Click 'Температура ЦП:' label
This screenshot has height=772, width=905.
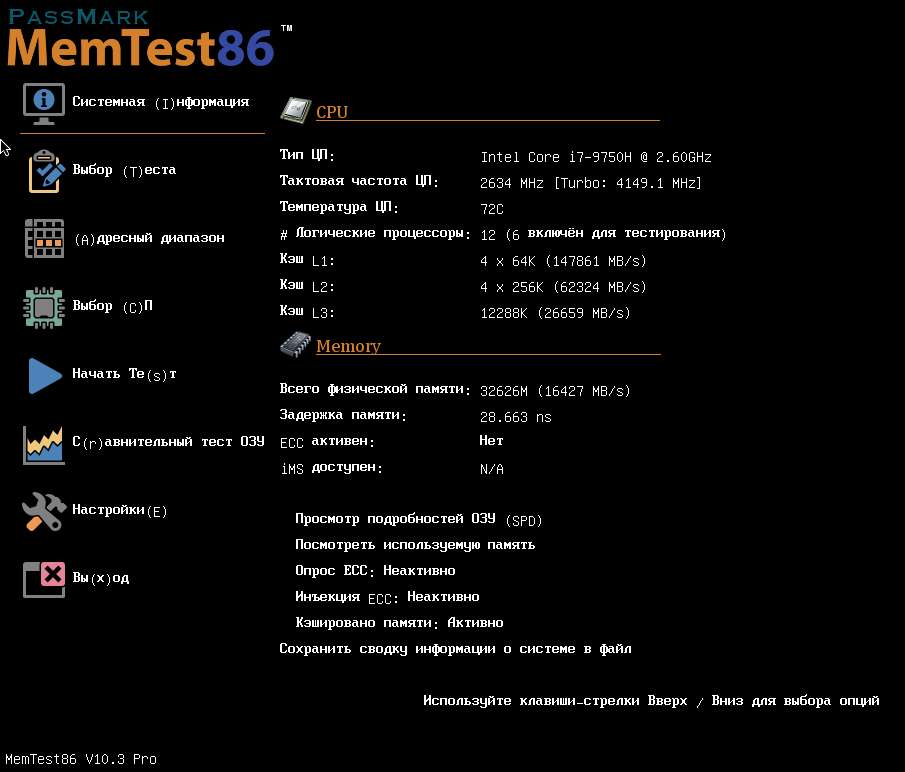click(339, 207)
